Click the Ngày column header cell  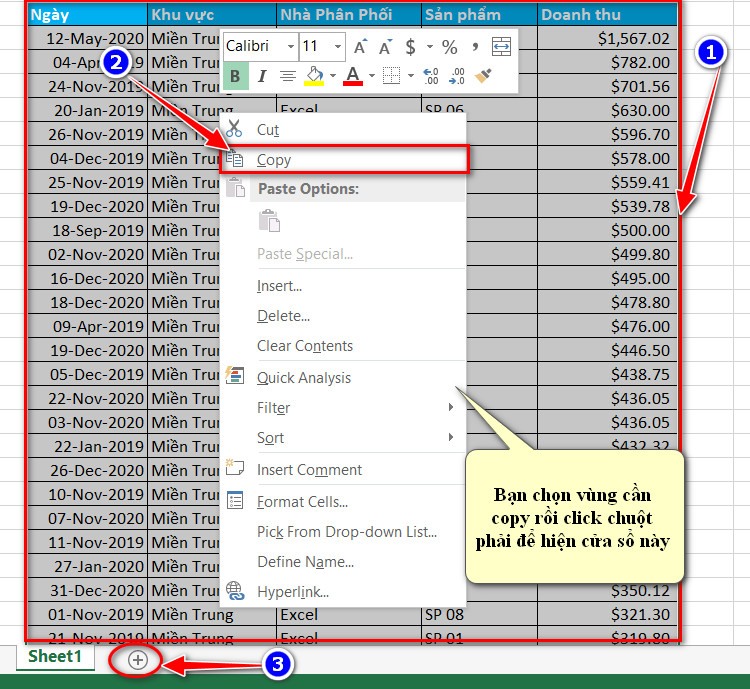[x=88, y=15]
